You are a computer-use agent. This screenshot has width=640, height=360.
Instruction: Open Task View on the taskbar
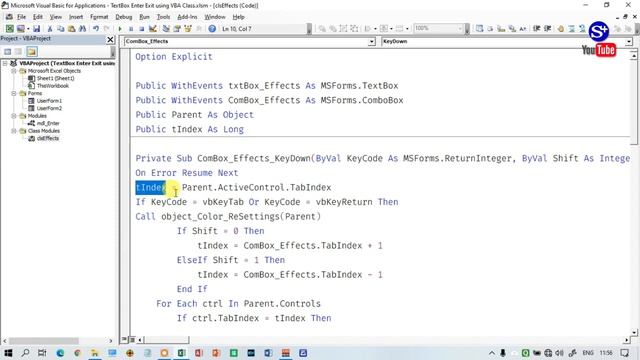(x=42, y=353)
